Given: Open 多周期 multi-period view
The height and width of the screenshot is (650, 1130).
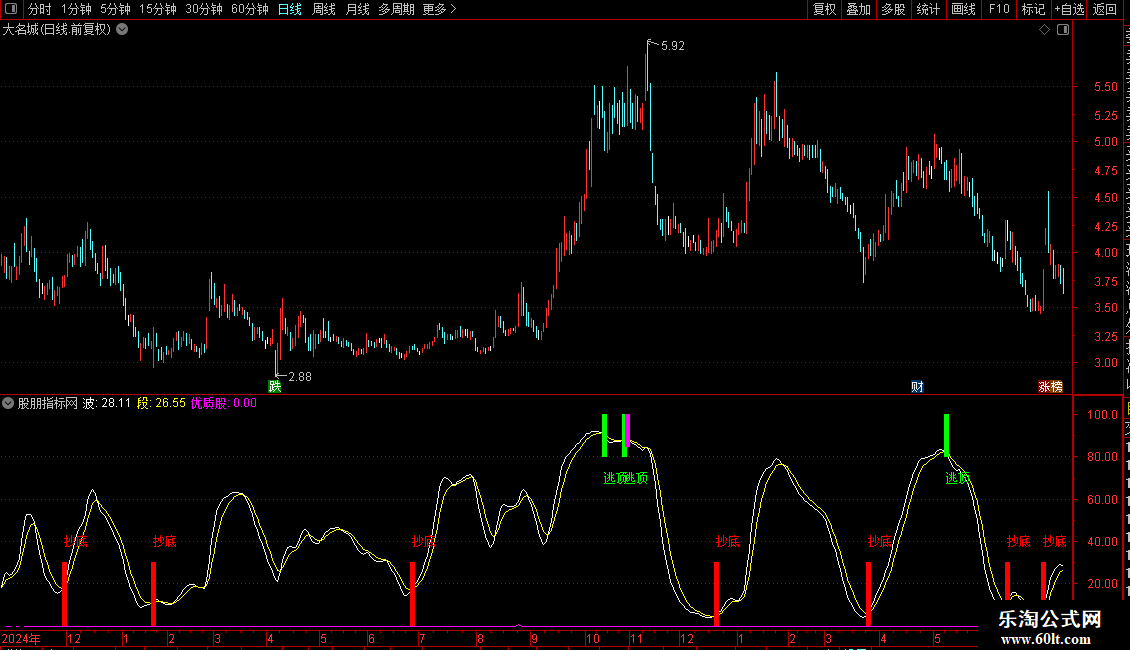Looking at the screenshot, I should [x=396, y=9].
